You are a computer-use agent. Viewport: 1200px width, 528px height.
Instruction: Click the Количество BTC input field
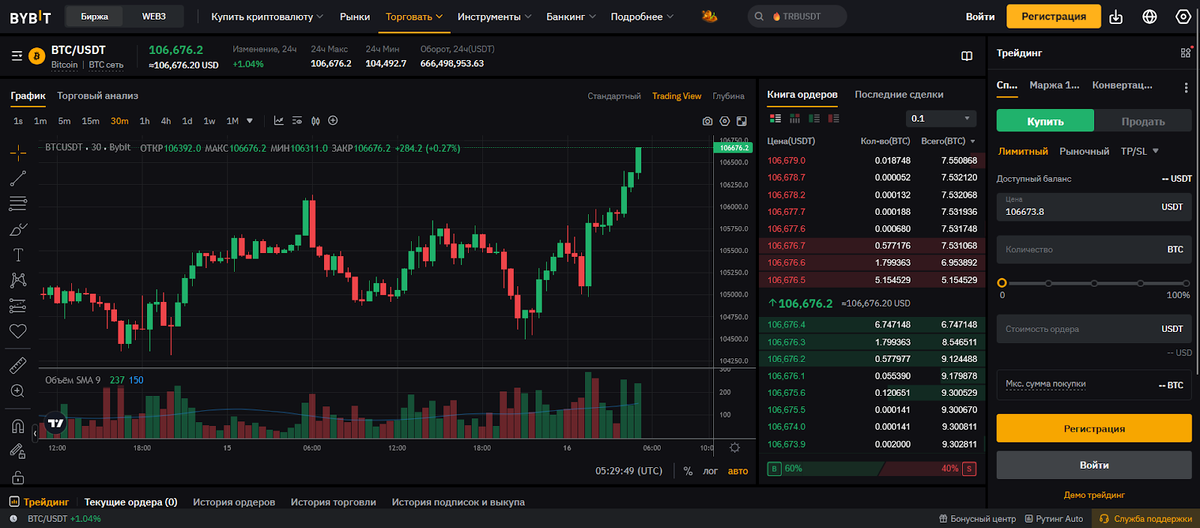1094,249
